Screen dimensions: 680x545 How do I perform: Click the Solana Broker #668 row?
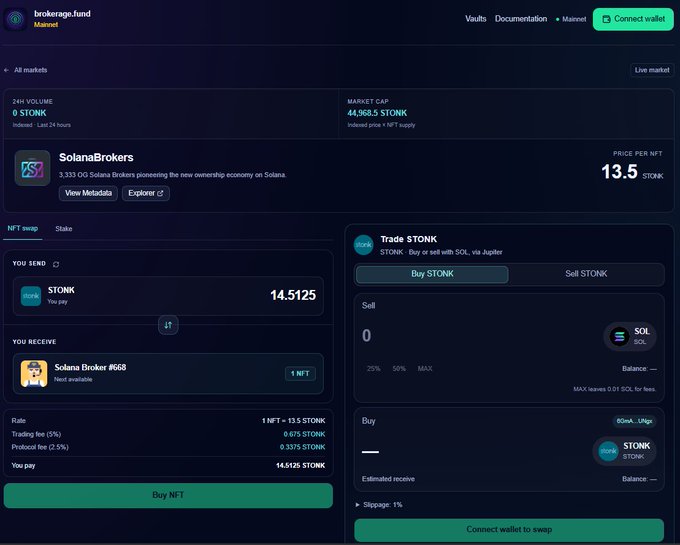pos(168,373)
